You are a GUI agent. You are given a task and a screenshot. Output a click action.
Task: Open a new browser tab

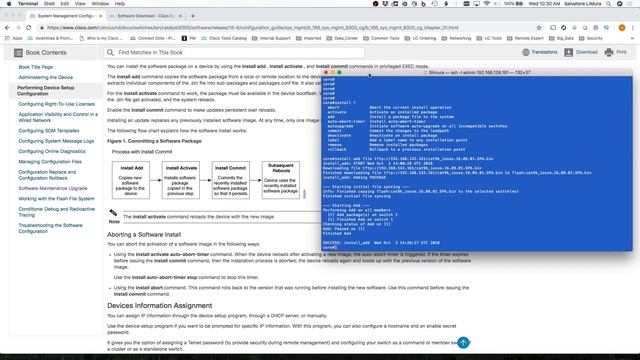193,16
